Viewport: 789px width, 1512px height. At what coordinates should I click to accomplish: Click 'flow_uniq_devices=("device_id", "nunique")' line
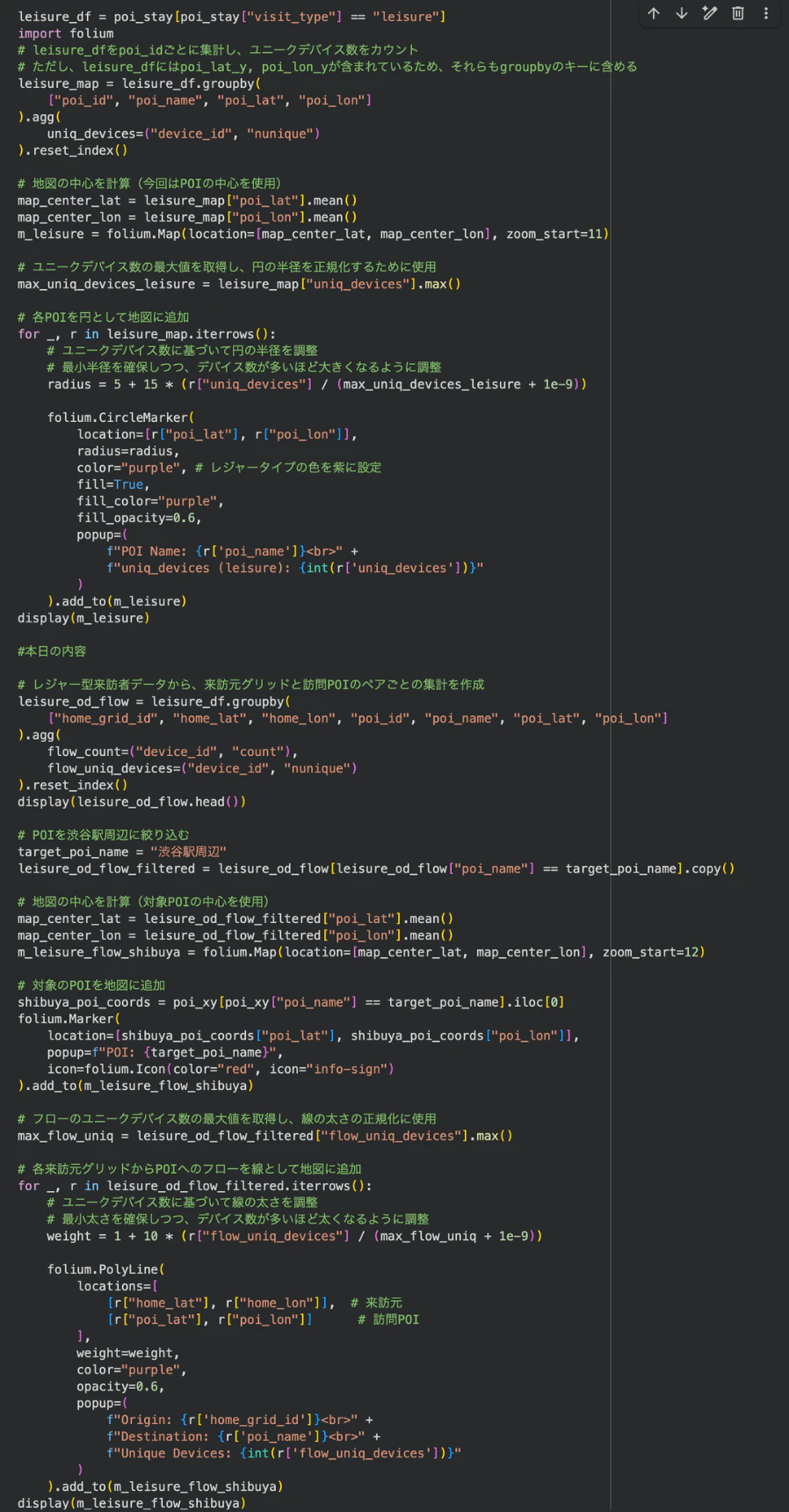pos(202,768)
